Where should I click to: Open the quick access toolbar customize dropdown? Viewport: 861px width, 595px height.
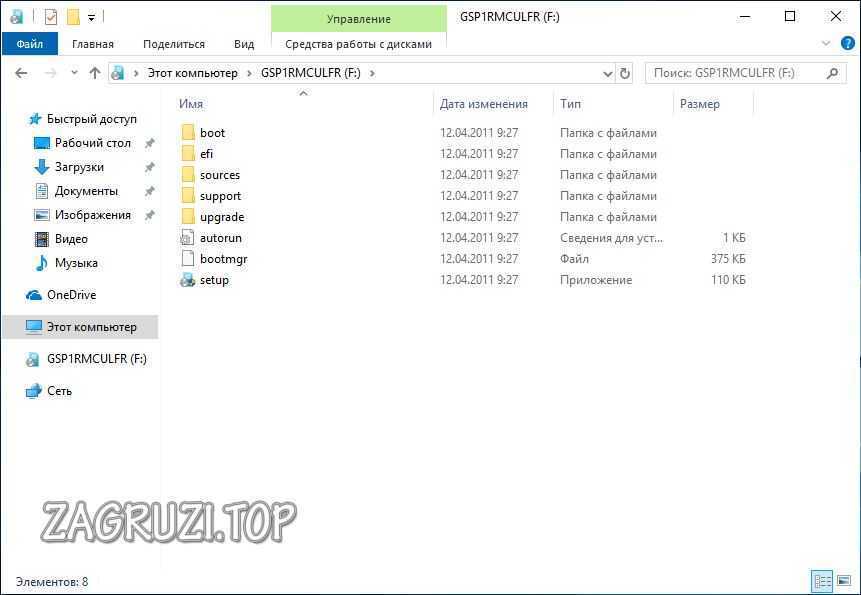(92, 18)
